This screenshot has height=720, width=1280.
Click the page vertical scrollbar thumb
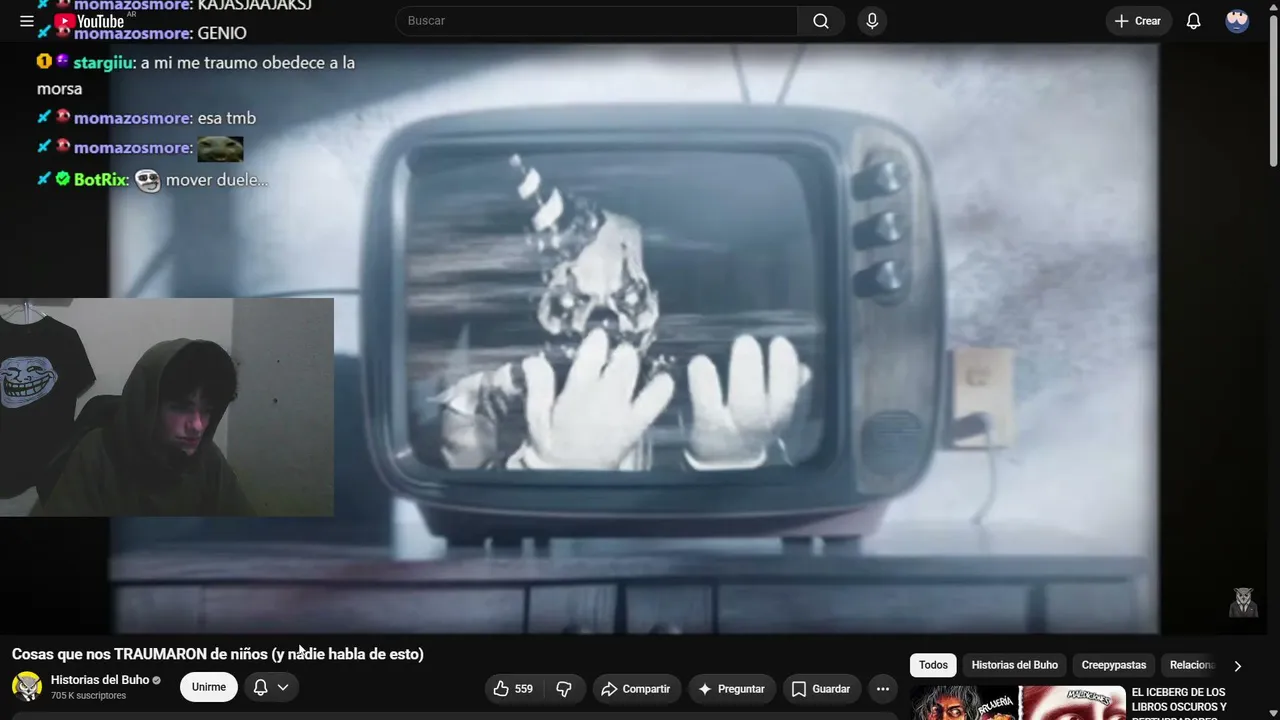pos(1273,90)
